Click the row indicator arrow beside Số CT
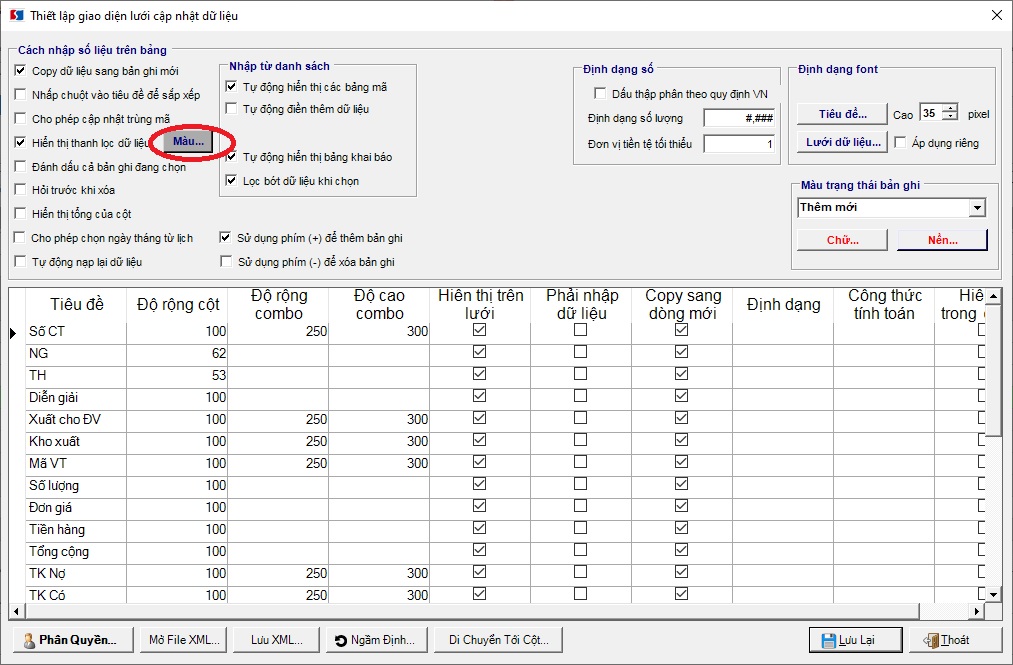This screenshot has width=1013, height=665. click(x=14, y=333)
